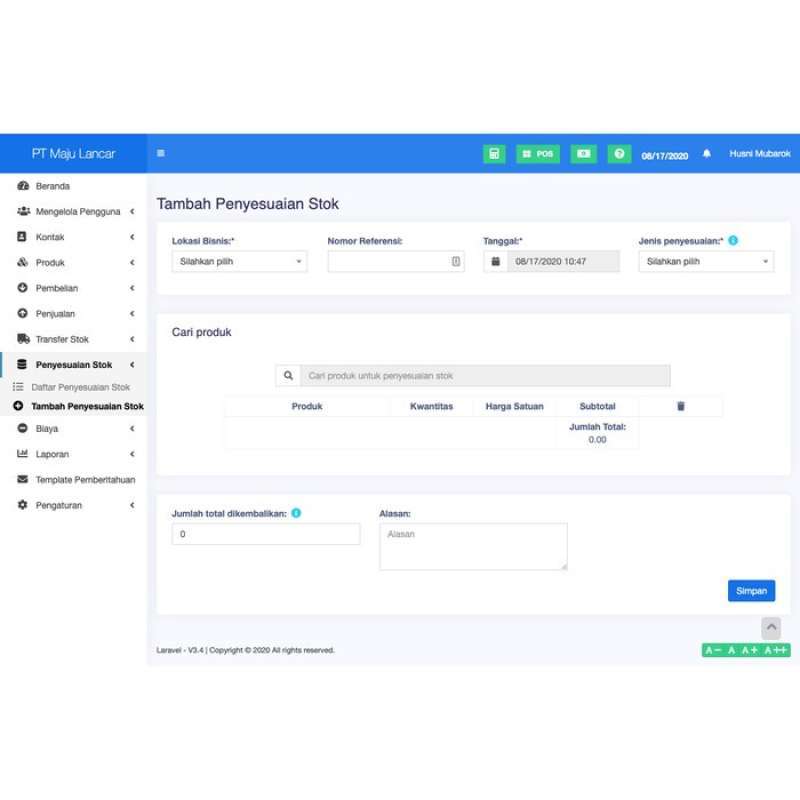Click the cash register icon in the header
The width and height of the screenshot is (800, 800).
click(583, 153)
